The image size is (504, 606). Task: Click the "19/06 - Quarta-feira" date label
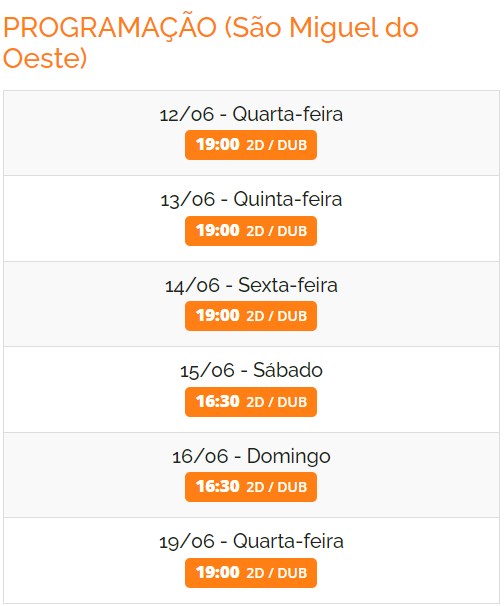tap(251, 541)
